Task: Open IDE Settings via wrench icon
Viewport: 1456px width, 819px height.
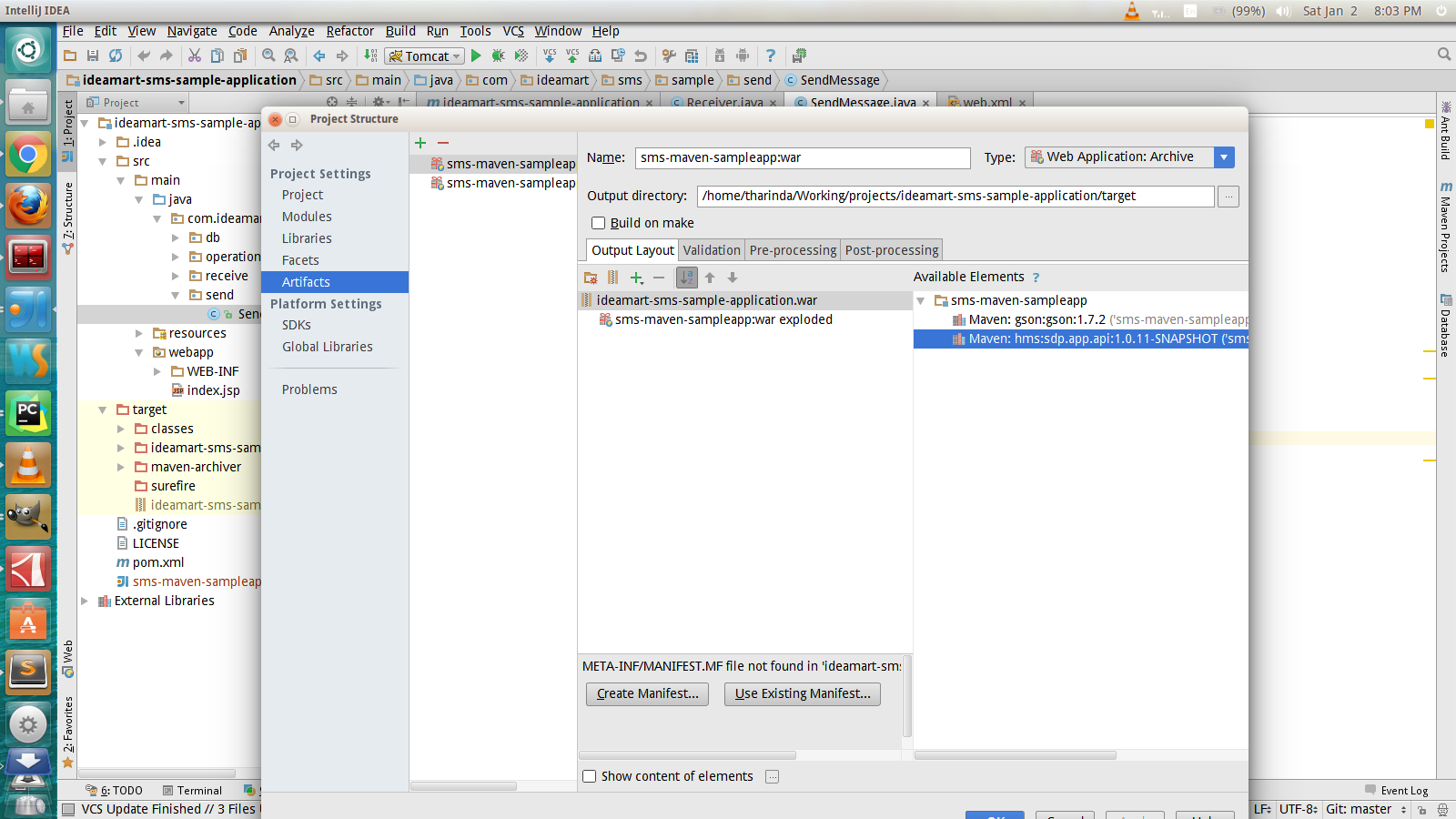Action: [671, 56]
